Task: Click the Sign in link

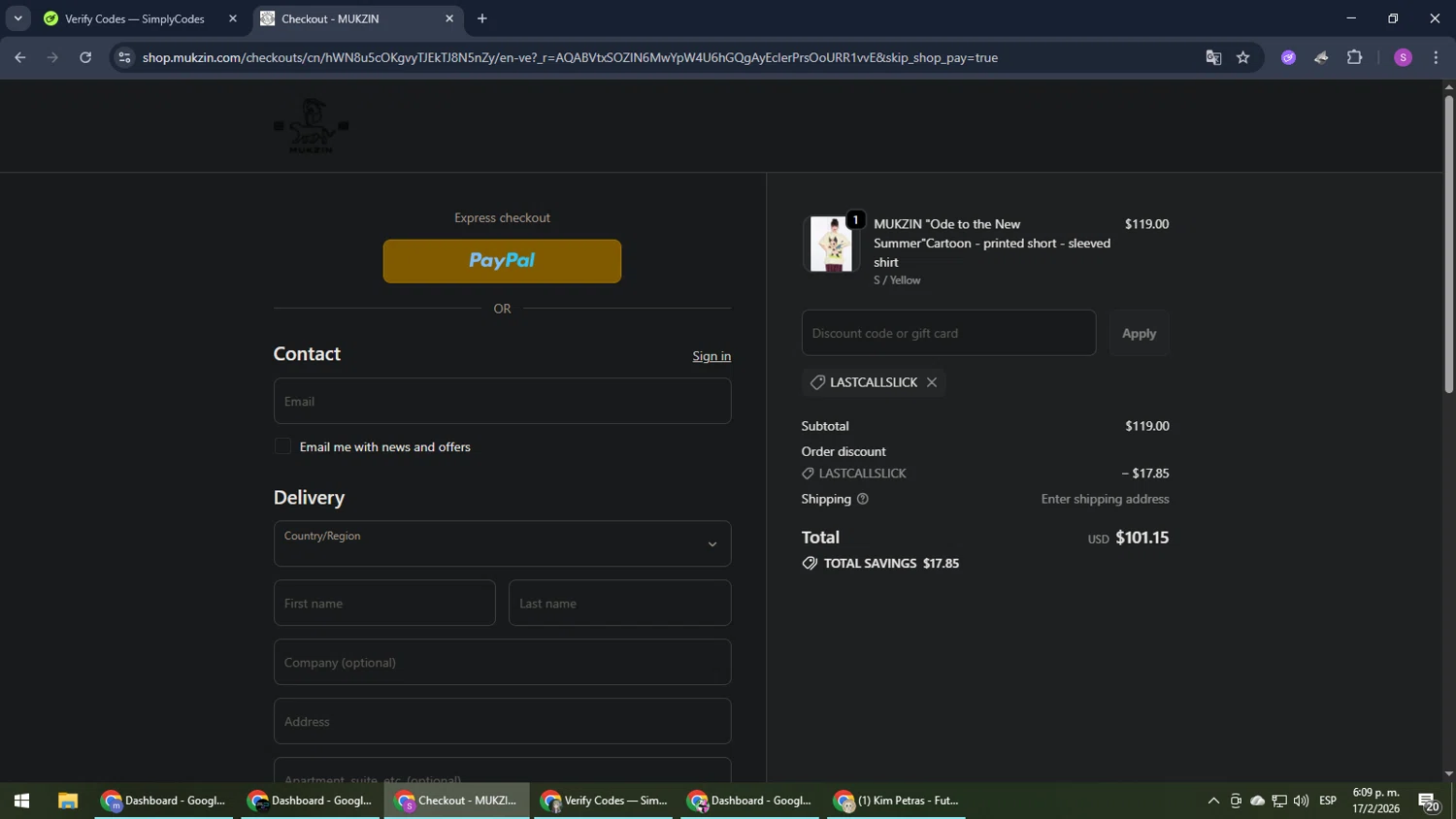Action: tap(711, 356)
